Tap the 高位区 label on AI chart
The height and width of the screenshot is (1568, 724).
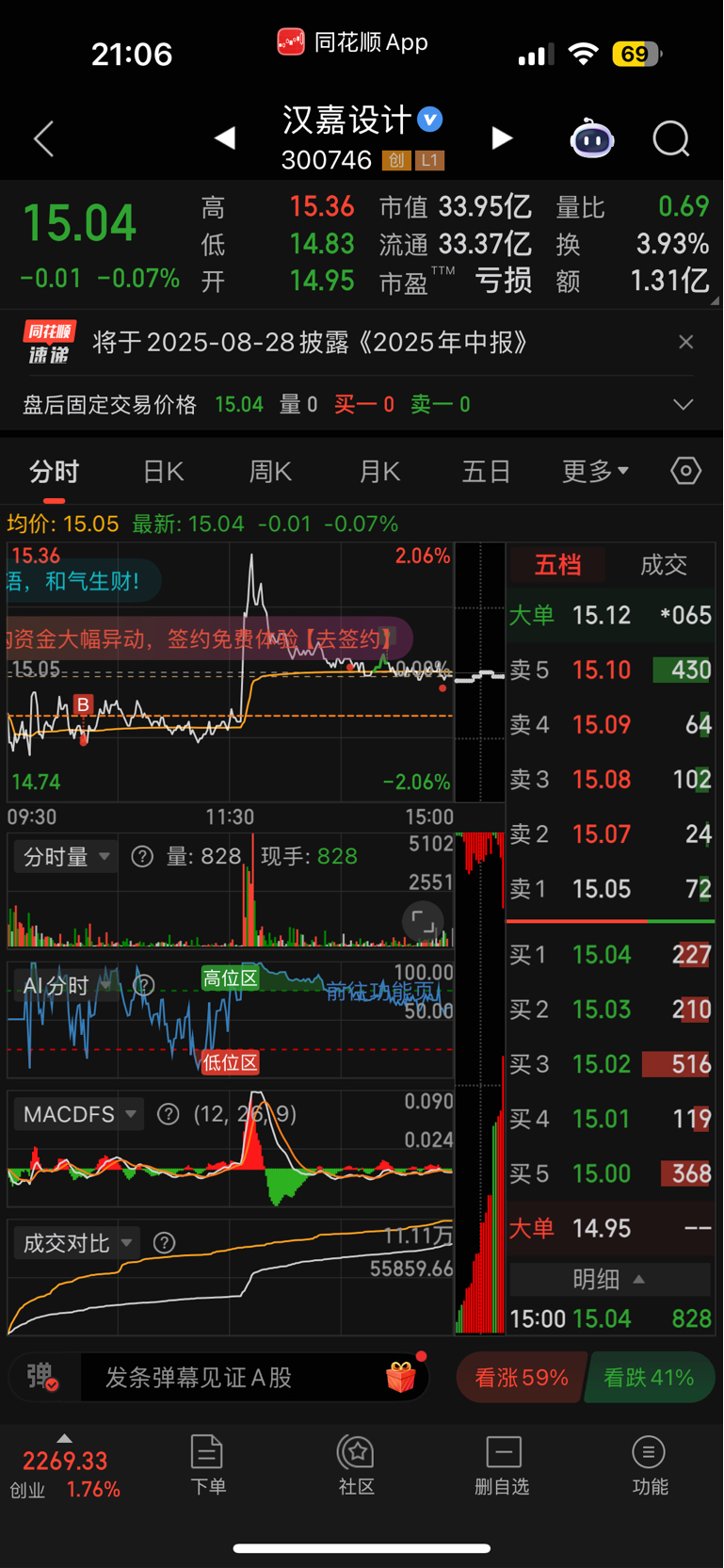tap(231, 978)
